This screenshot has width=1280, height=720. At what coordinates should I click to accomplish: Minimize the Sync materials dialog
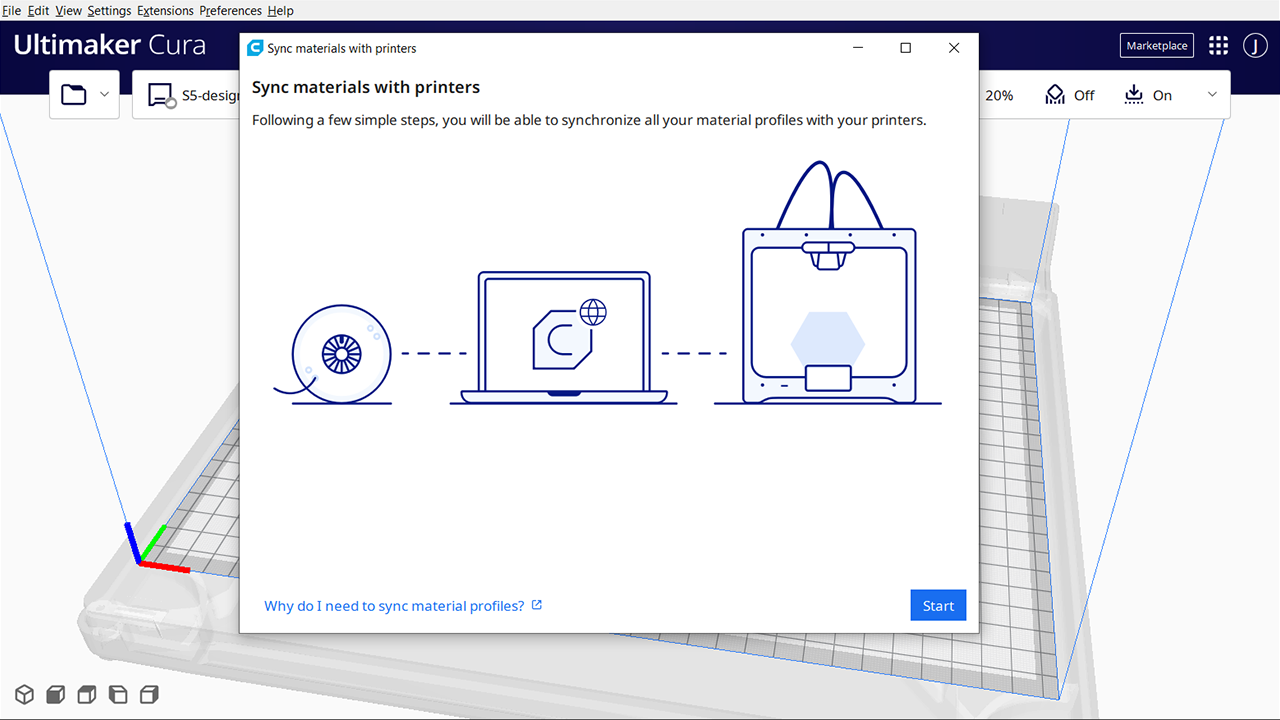tap(858, 48)
